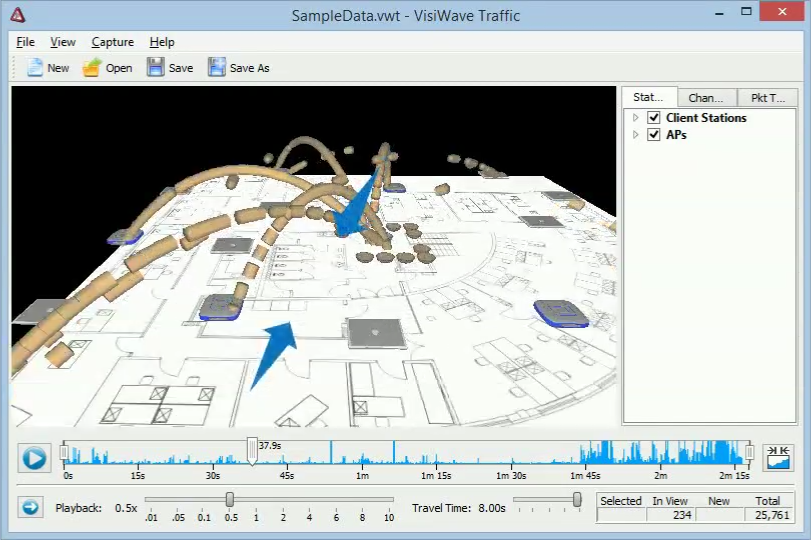This screenshot has height=540, width=811.
Task: Switch to the Chan... tab
Action: coord(707,97)
